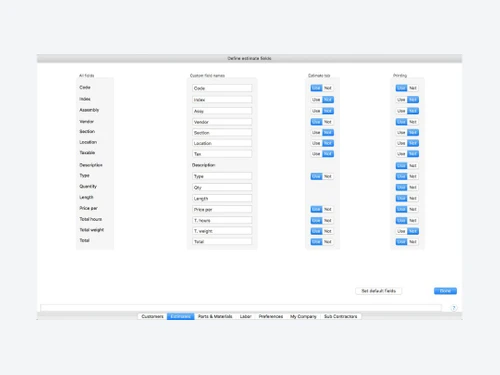Set Taxable to Use in Estimate tab
Screen dimensions: 500x375
click(x=316, y=154)
